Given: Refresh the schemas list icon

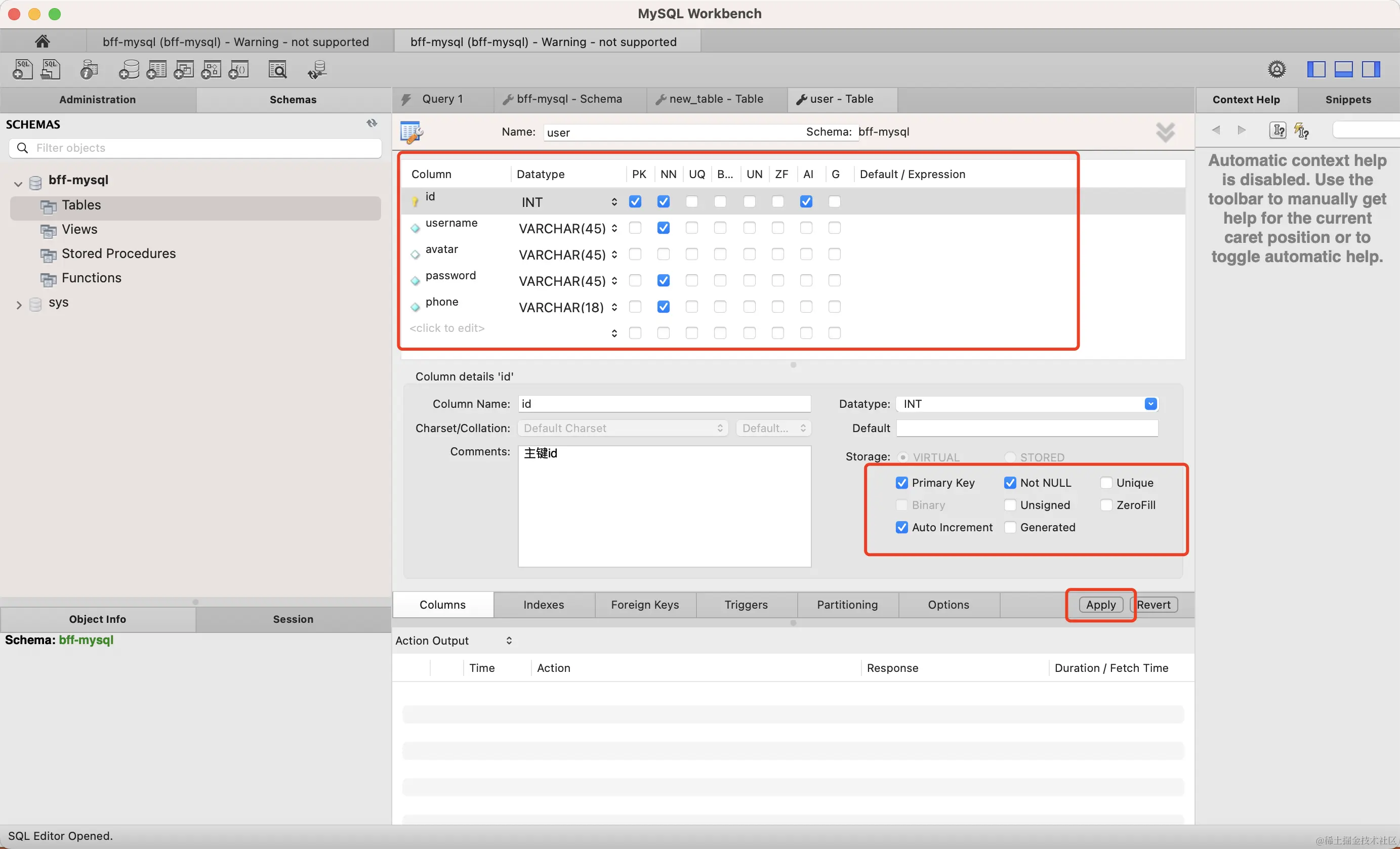Looking at the screenshot, I should 372,123.
